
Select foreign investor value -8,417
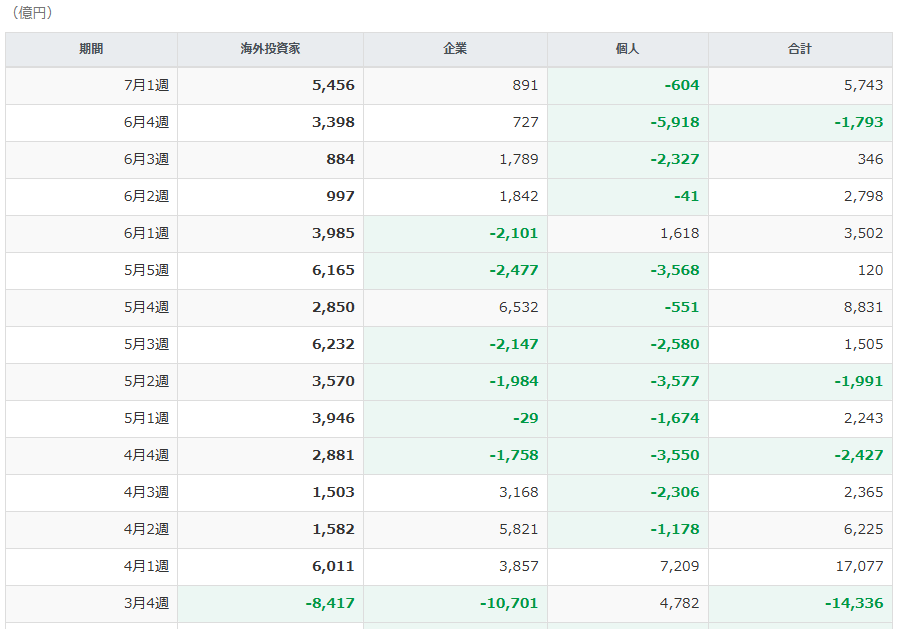pos(330,603)
